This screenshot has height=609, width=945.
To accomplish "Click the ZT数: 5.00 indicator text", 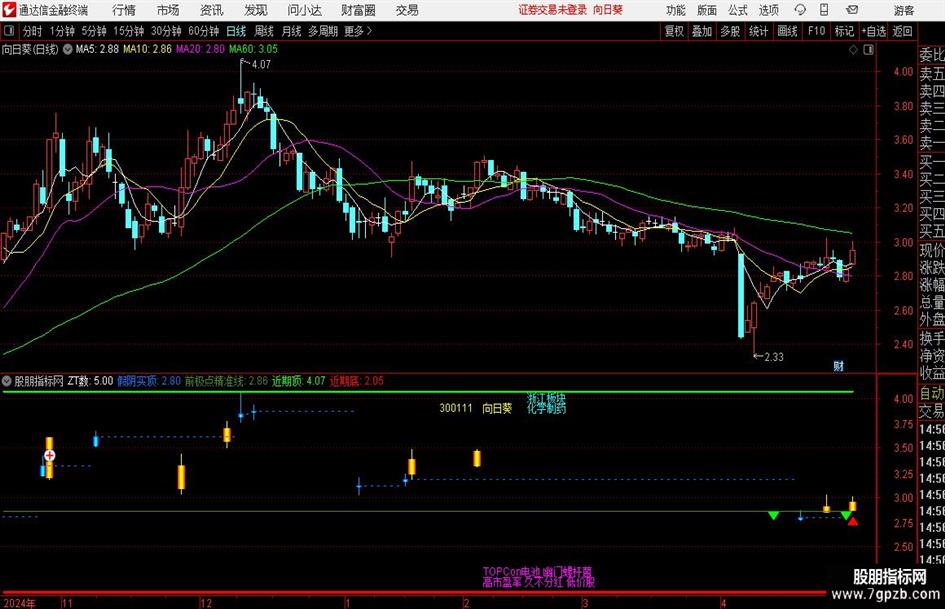I will 90,381.
